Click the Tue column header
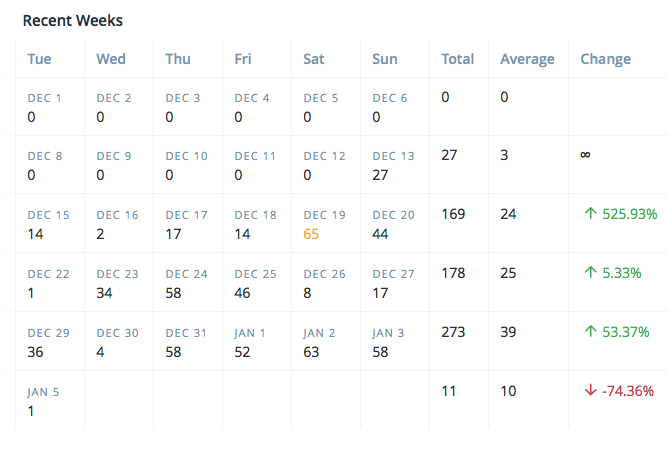Viewport: 668px width, 449px height. (x=39, y=59)
